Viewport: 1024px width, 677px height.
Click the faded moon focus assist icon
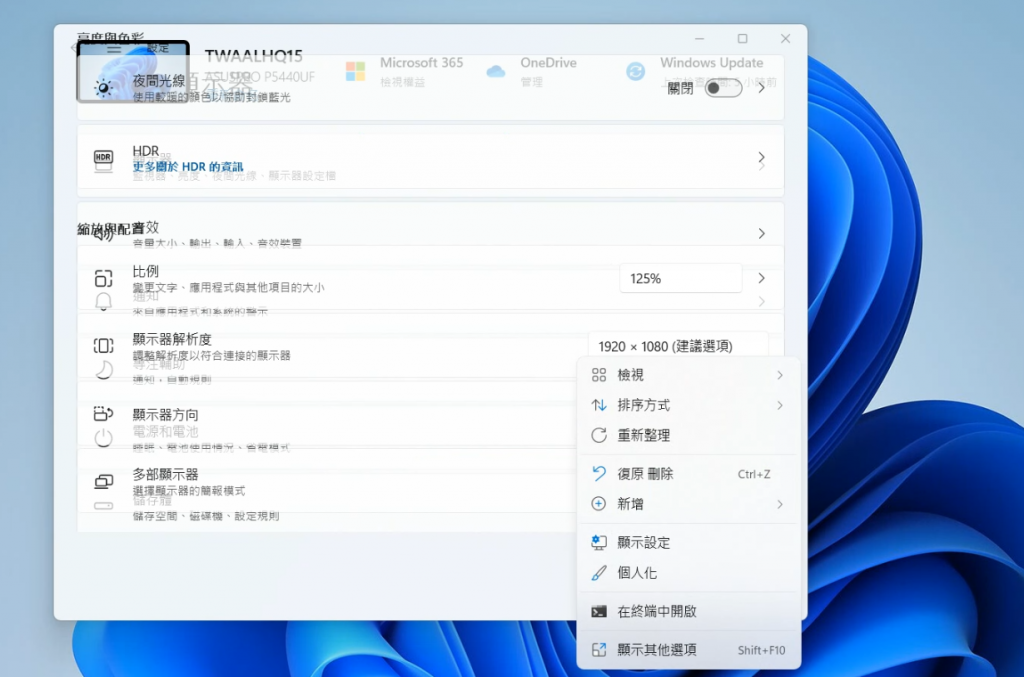(x=103, y=370)
